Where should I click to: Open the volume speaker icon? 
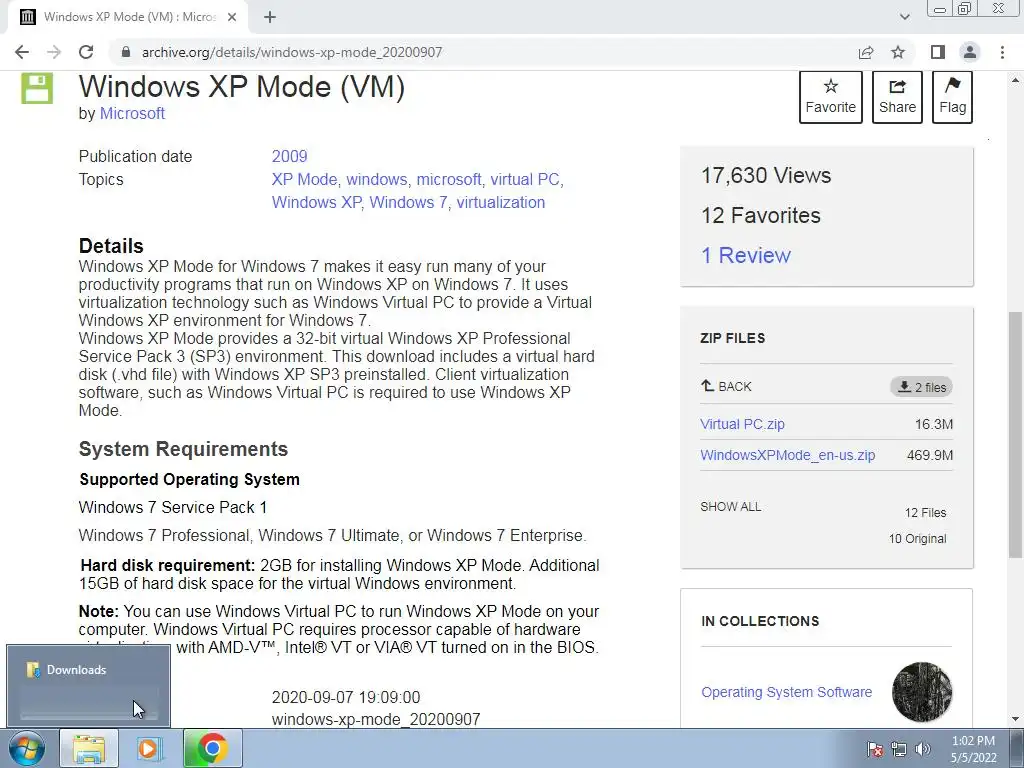(x=923, y=749)
